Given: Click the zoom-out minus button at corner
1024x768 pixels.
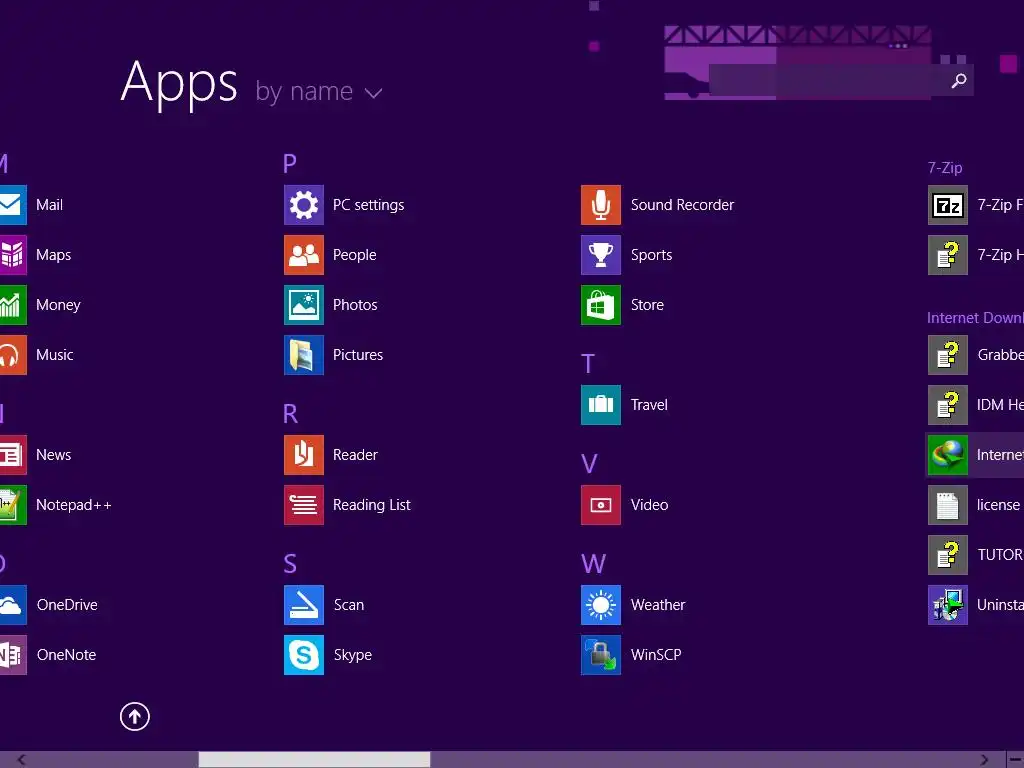Looking at the screenshot, I should click(x=1016, y=760).
